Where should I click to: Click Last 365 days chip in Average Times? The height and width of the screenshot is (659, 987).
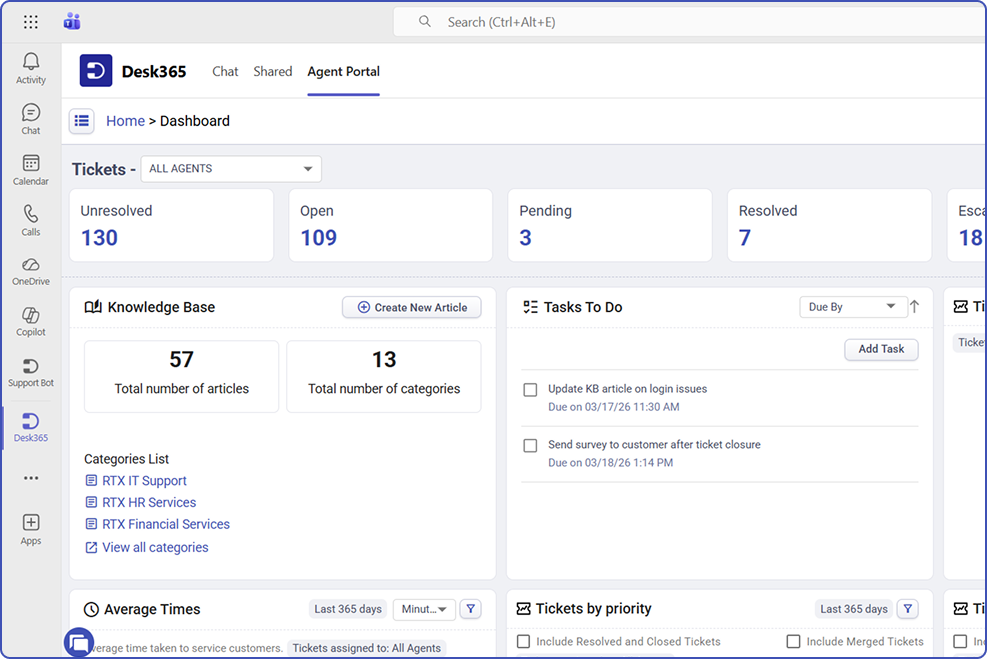pyautogui.click(x=348, y=609)
